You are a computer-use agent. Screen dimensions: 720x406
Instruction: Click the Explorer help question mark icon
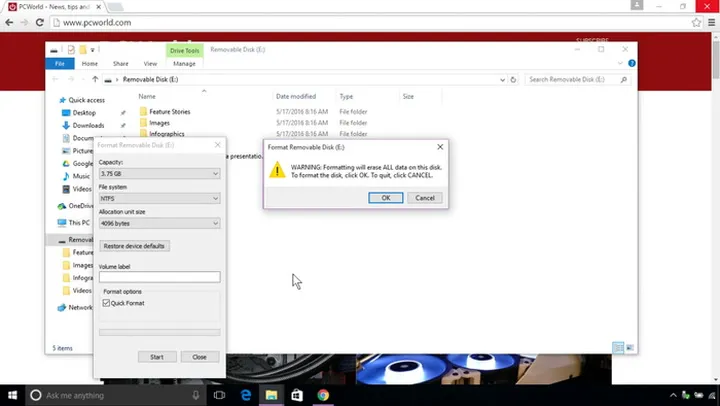tap(632, 63)
